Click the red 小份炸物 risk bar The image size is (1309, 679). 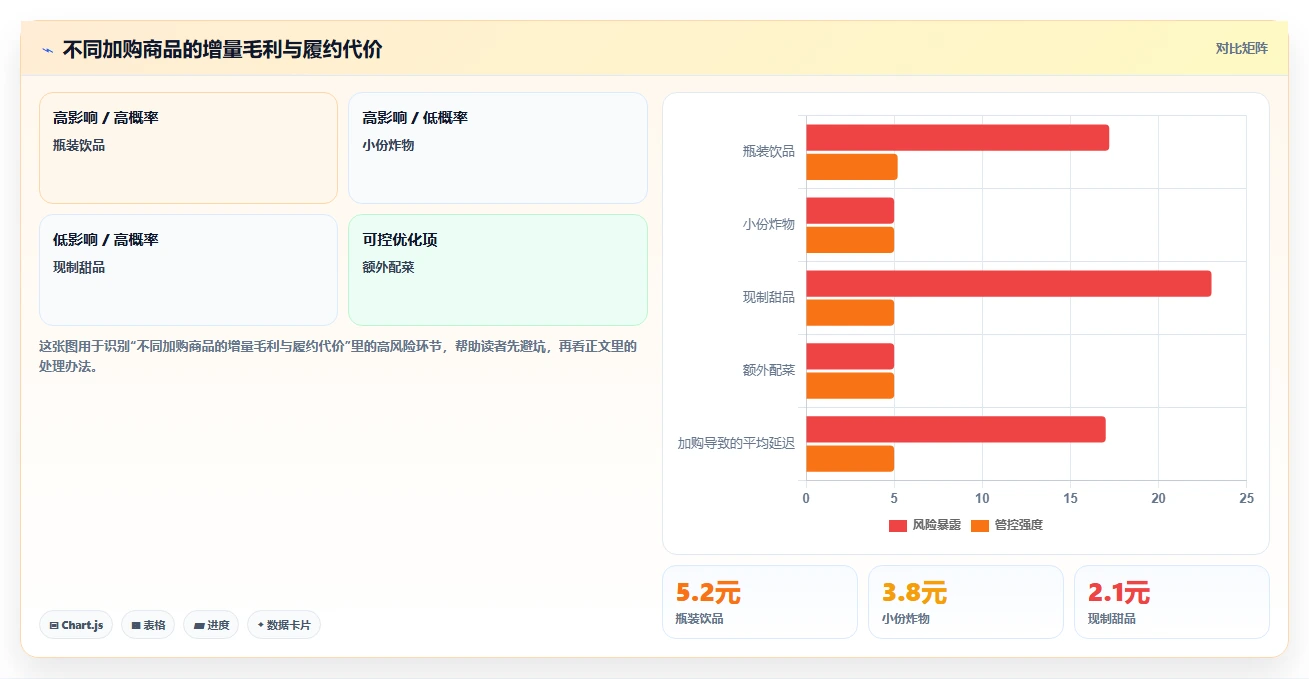point(850,211)
